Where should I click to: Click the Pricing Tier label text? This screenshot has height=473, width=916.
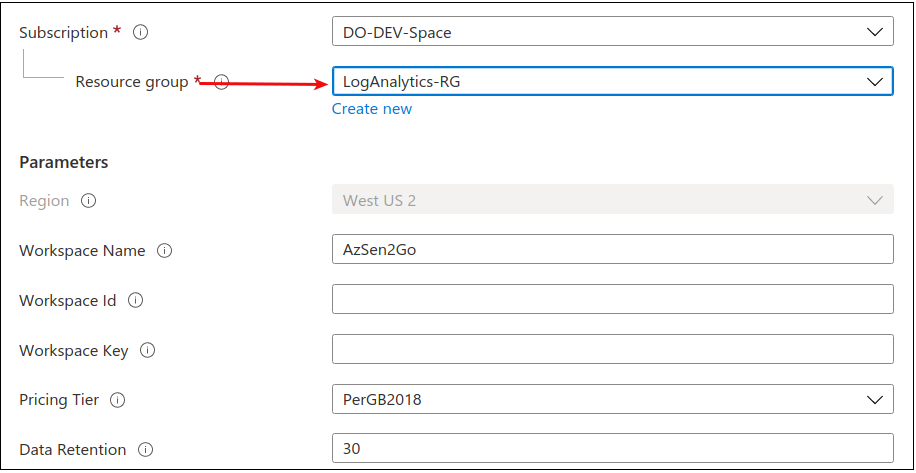59,400
